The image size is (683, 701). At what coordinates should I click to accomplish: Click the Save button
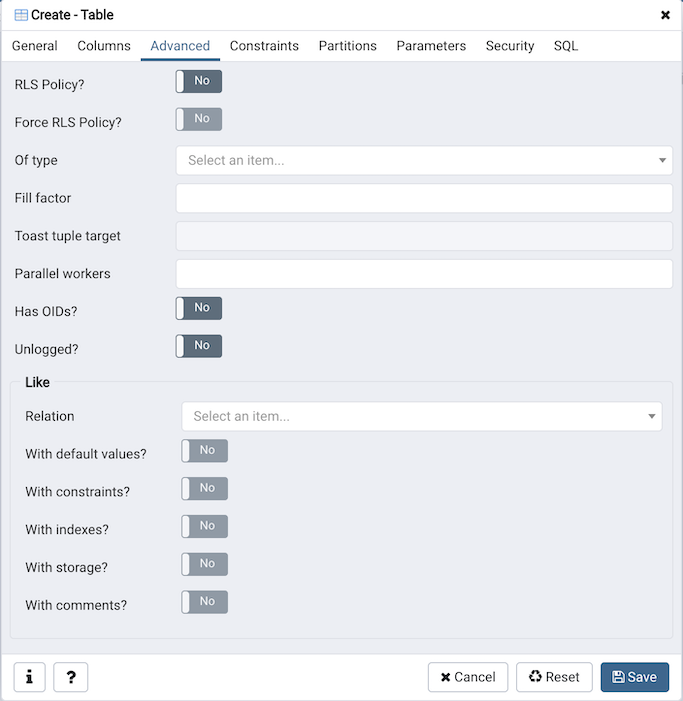[x=635, y=677]
